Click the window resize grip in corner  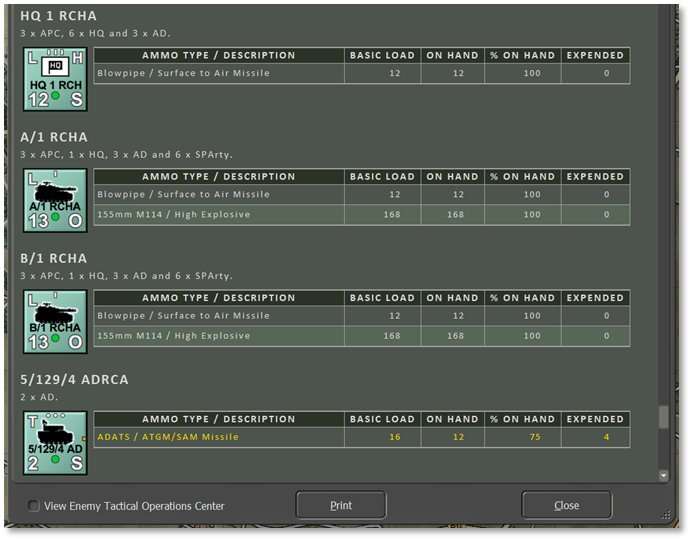pos(667,515)
